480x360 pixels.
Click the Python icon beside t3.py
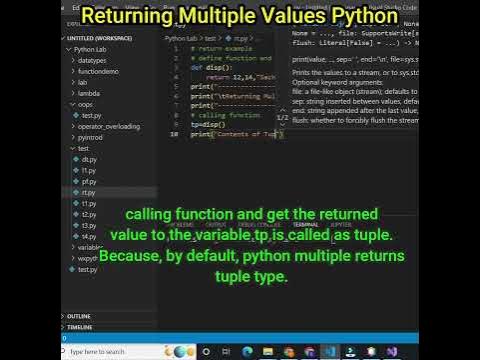click(76, 225)
